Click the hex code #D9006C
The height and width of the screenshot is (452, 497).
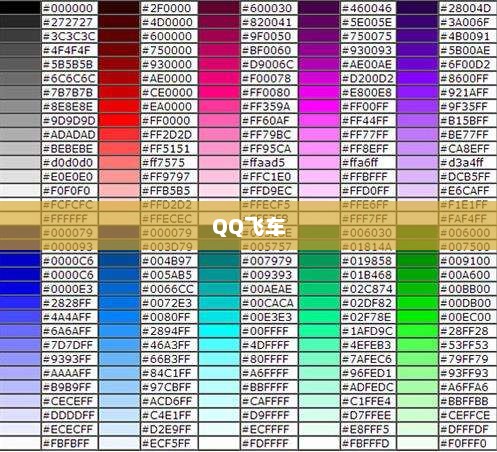pyautogui.click(x=268, y=64)
